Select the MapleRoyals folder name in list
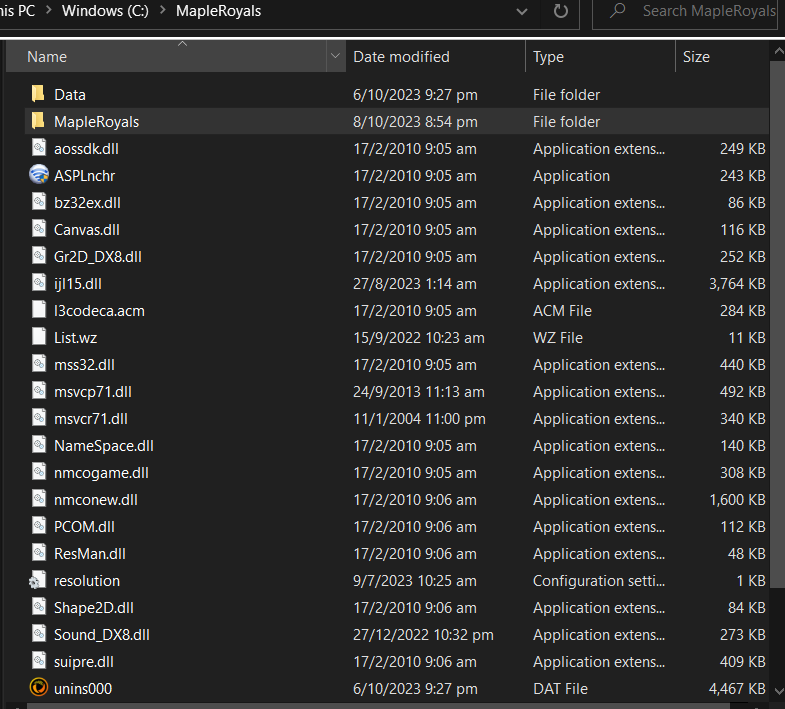This screenshot has width=785, height=709. pyautogui.click(x=96, y=121)
